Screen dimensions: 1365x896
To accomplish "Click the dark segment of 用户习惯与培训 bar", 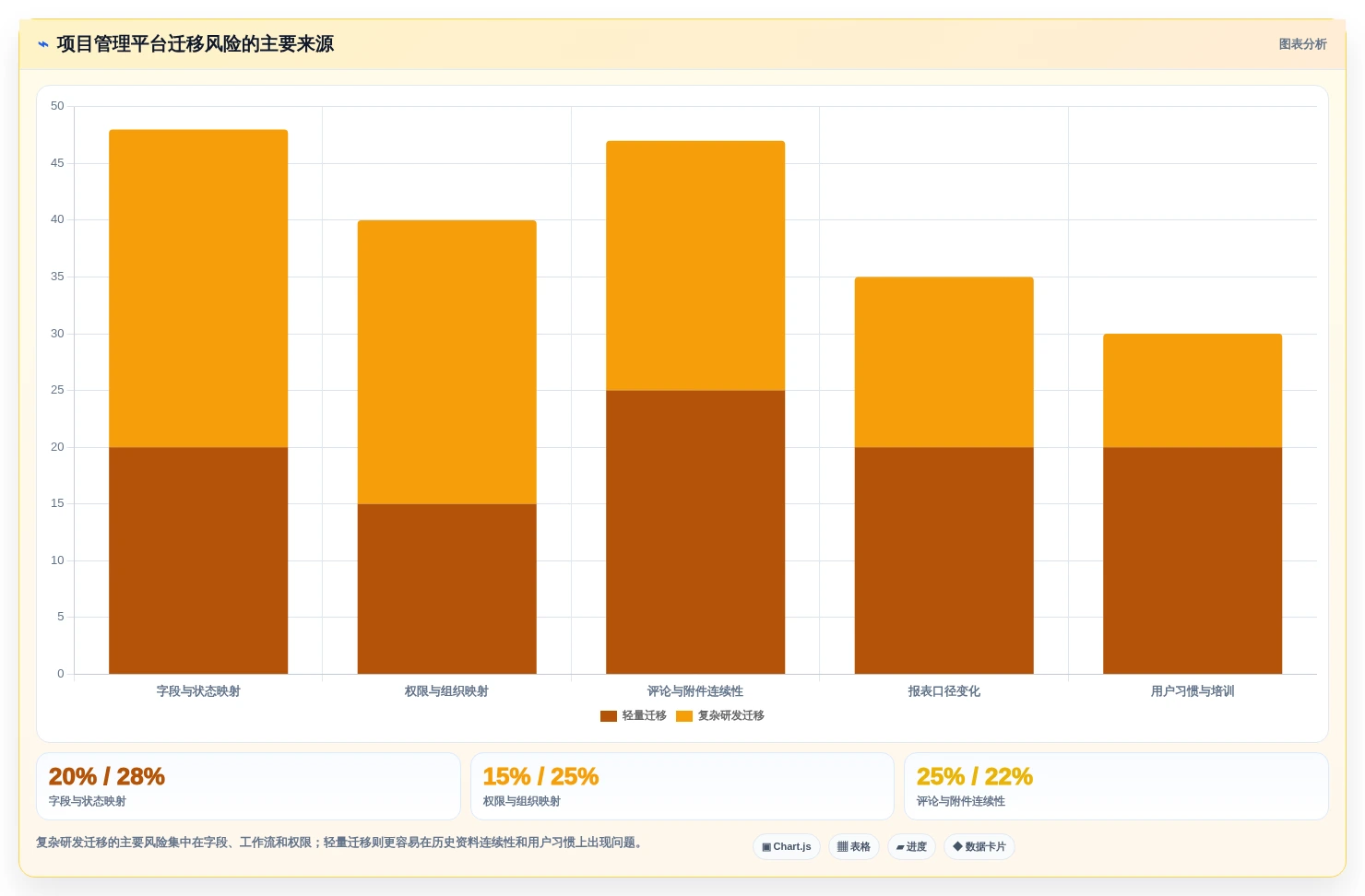I will [x=1193, y=560].
